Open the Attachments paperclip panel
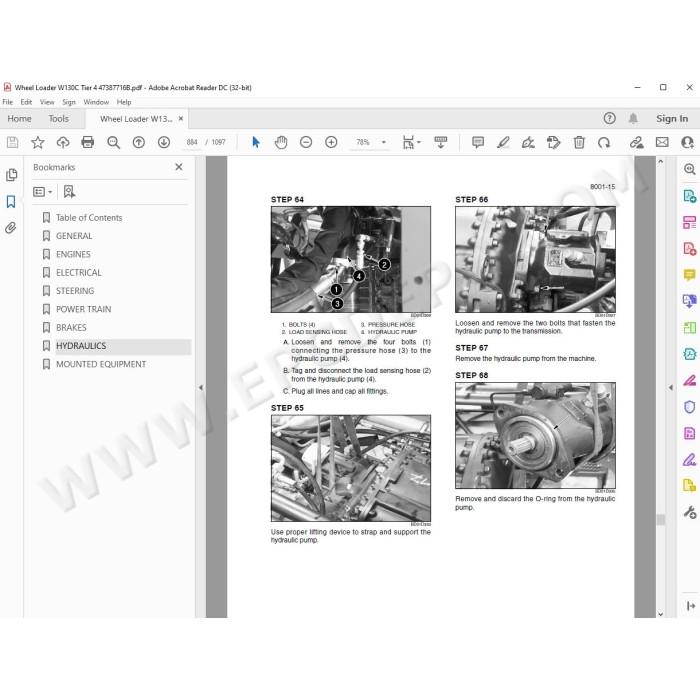Screen dimensions: 700x700 pos(11,228)
